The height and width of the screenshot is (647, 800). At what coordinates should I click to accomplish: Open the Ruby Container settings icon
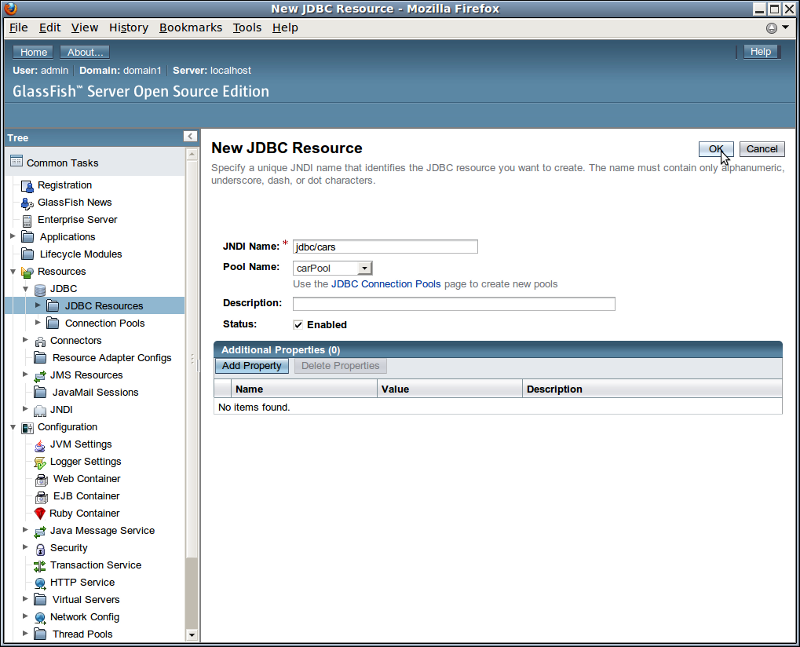pyautogui.click(x=41, y=513)
